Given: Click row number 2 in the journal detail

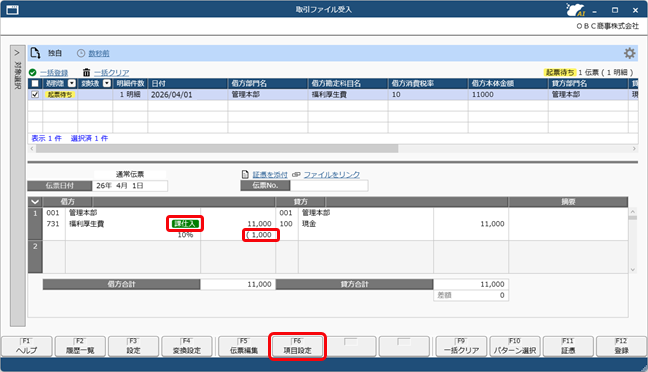Looking at the screenshot, I should (35, 257).
